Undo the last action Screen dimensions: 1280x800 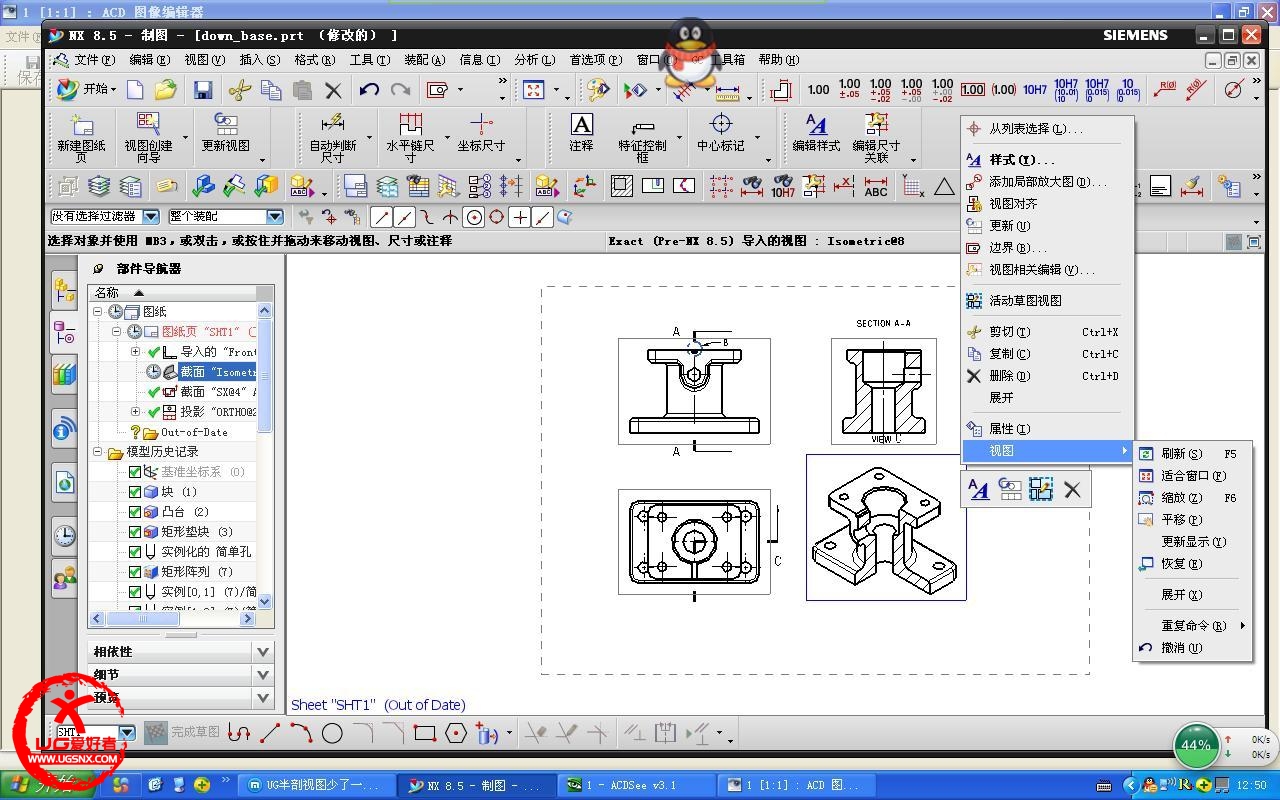click(x=369, y=90)
